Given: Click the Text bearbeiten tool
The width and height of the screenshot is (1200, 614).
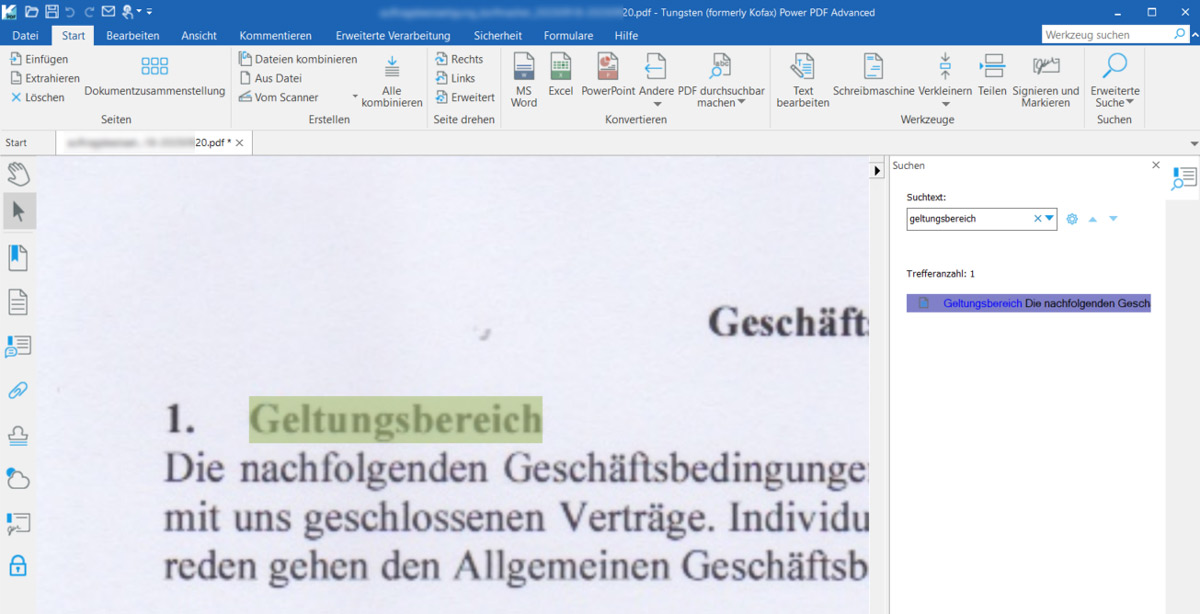Looking at the screenshot, I should tap(802, 79).
